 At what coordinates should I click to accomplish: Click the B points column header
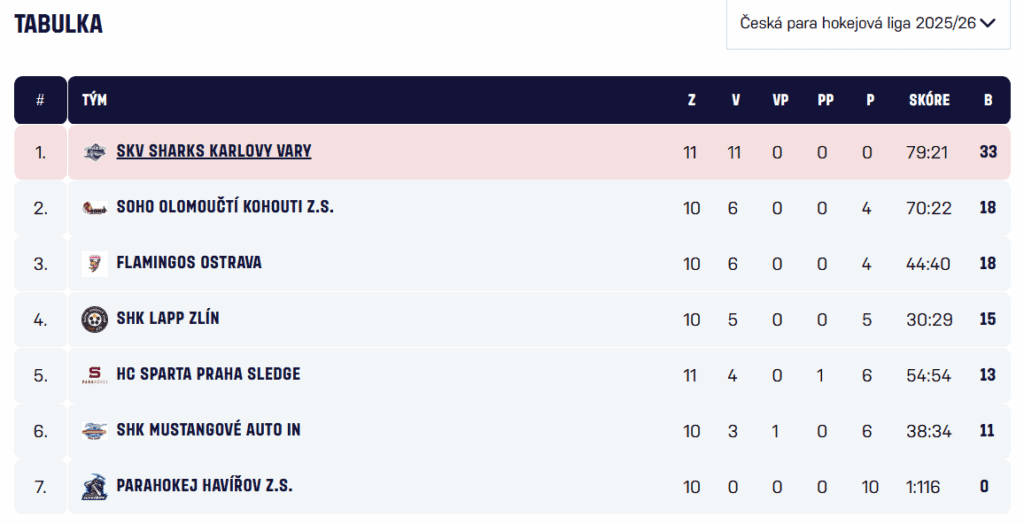988,100
